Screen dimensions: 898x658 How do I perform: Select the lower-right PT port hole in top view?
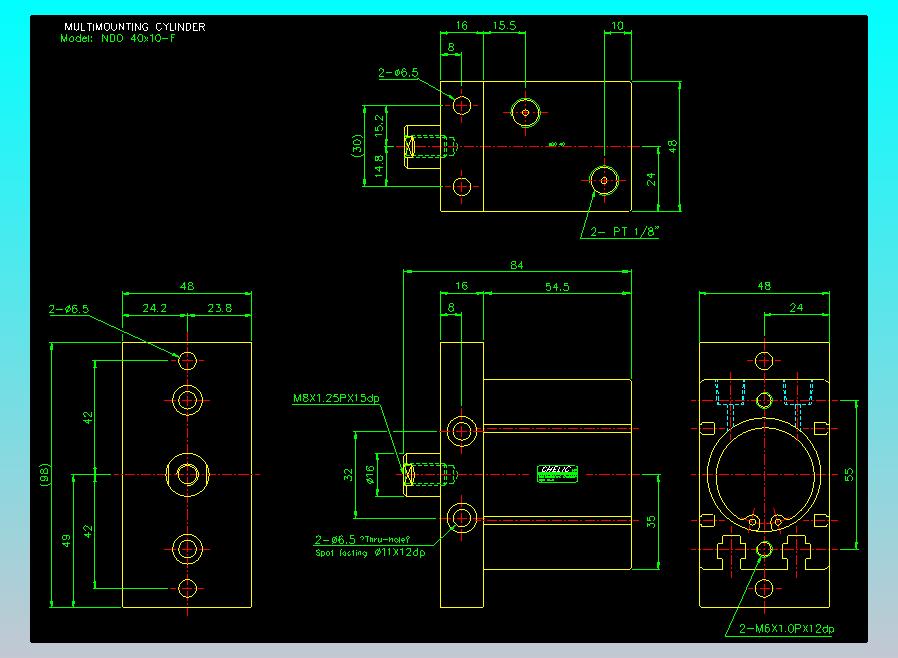point(604,180)
